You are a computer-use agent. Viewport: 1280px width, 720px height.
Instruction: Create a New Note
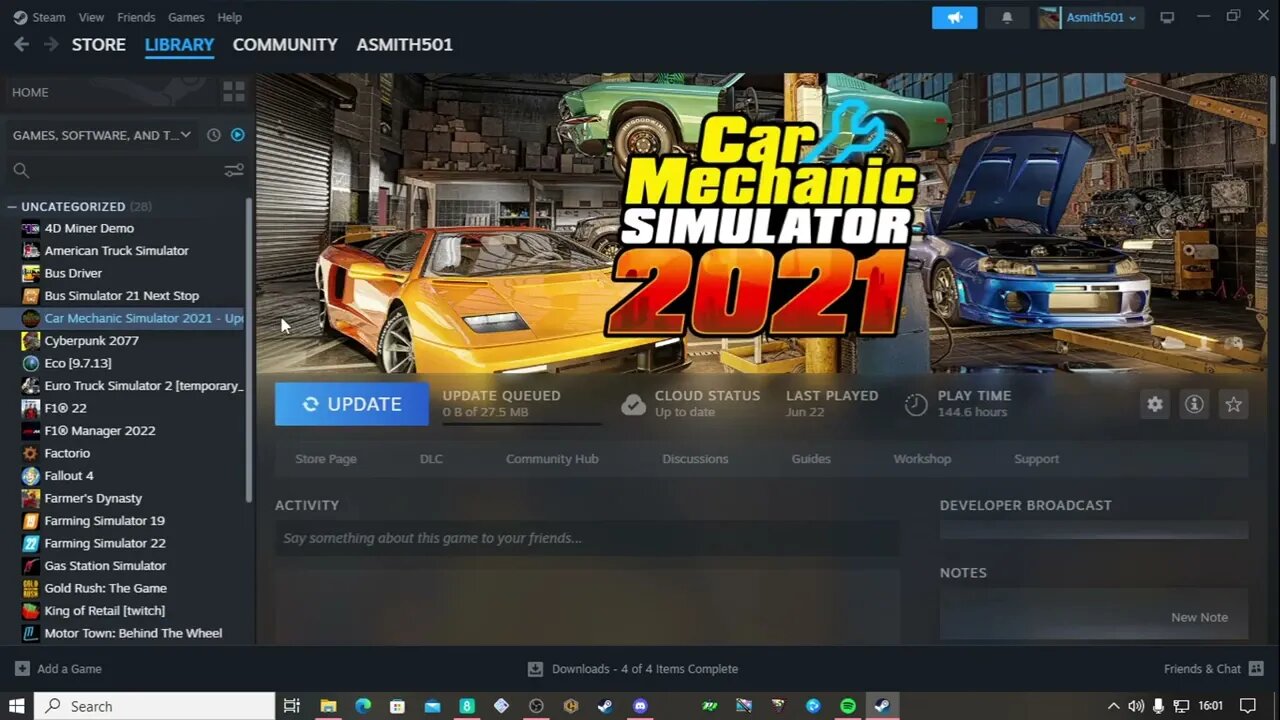(1199, 617)
